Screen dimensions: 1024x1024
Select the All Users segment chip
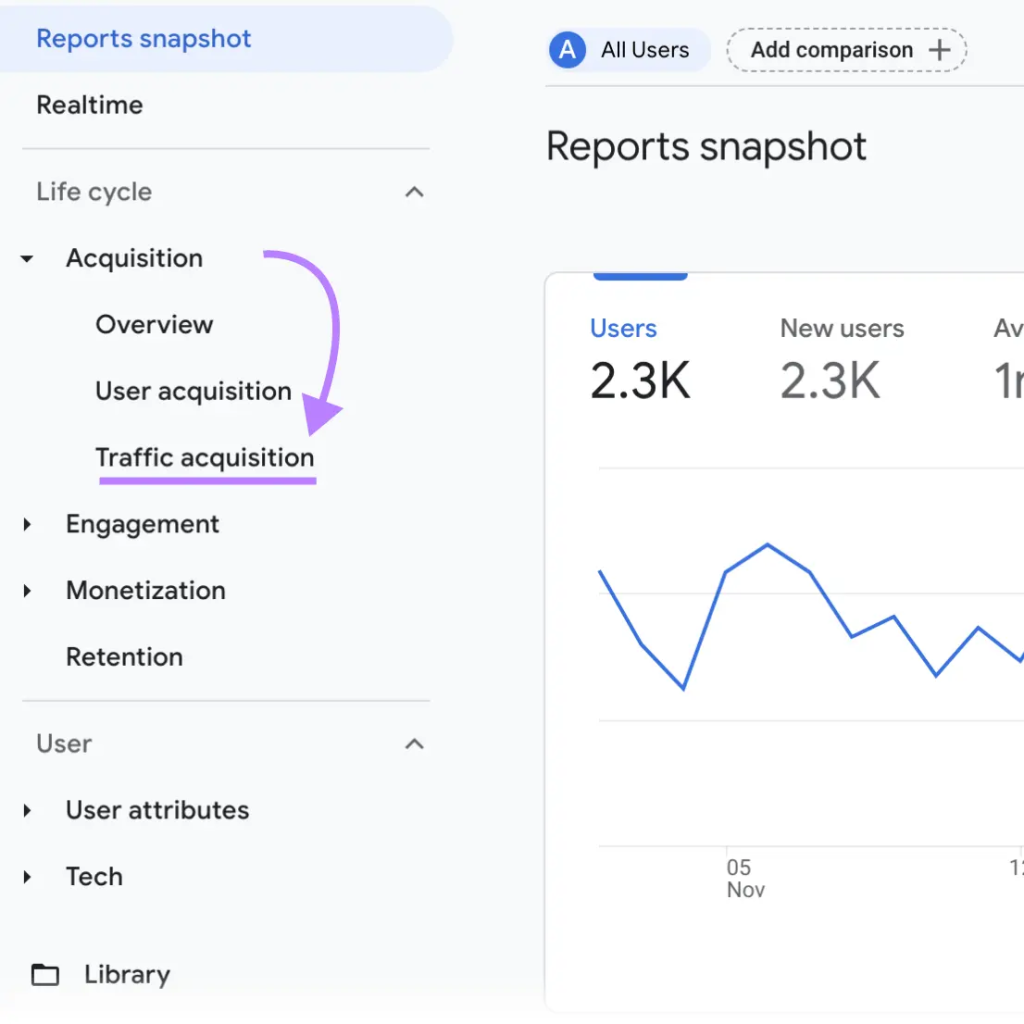[x=627, y=49]
